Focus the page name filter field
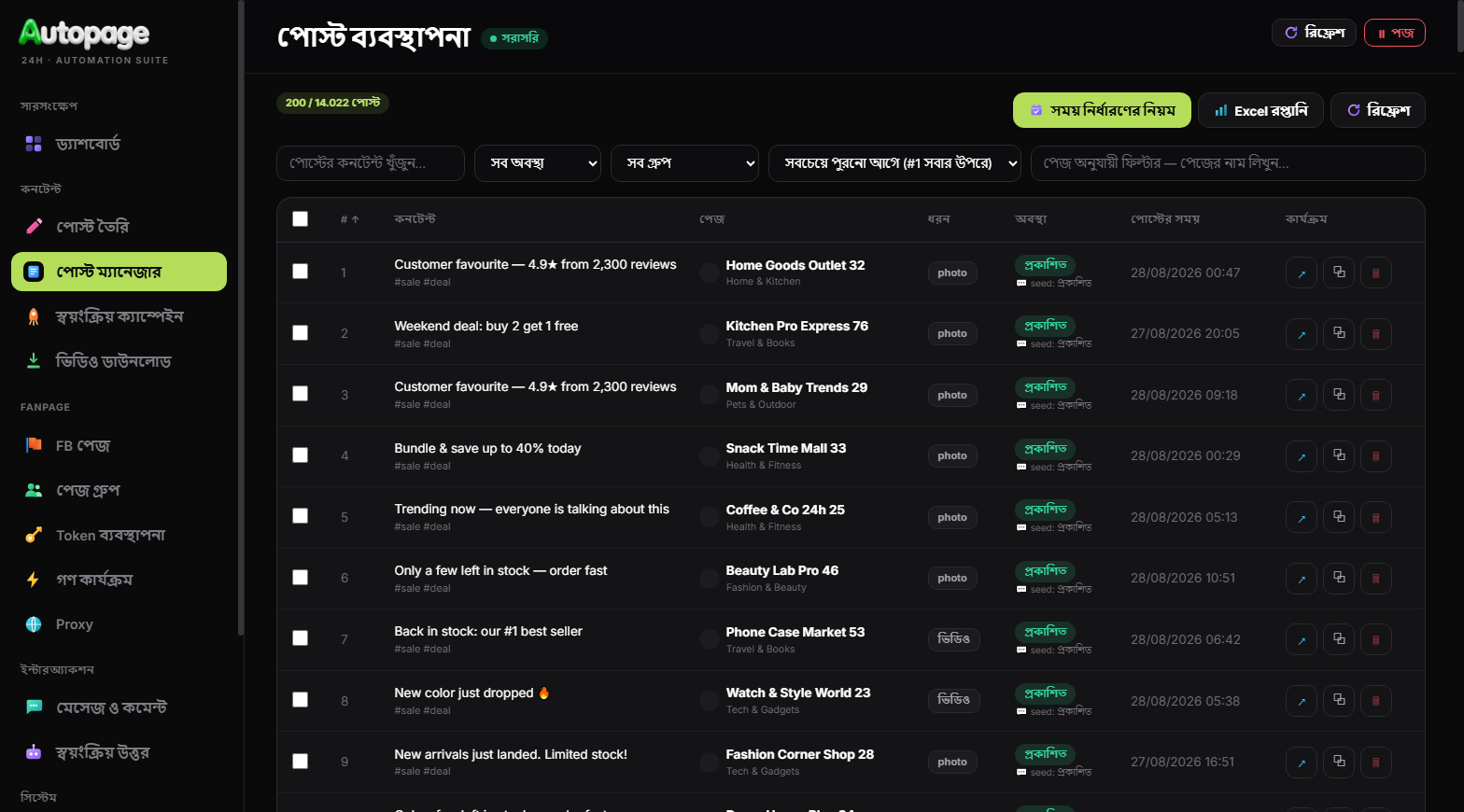1464x812 pixels. [x=1228, y=163]
